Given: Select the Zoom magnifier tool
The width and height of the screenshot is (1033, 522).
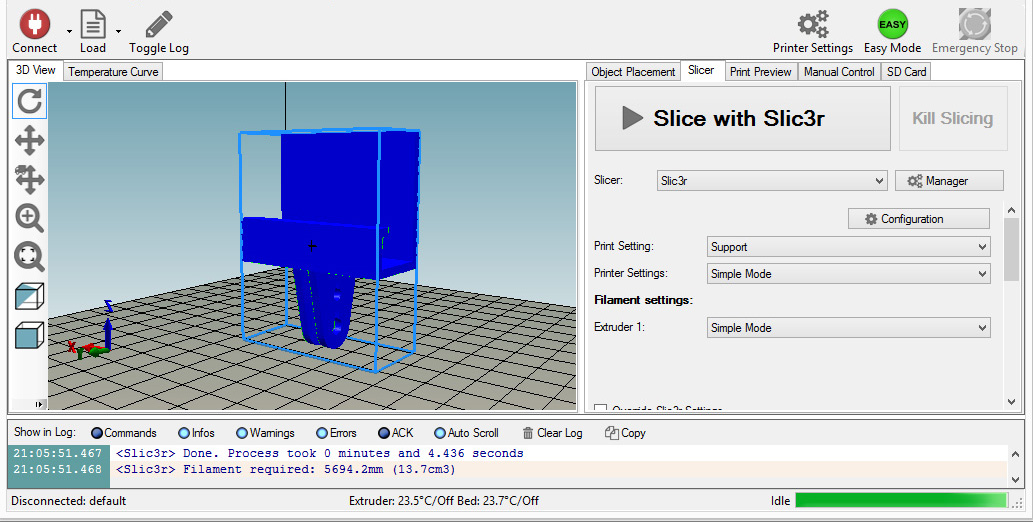Looking at the screenshot, I should click(30, 218).
